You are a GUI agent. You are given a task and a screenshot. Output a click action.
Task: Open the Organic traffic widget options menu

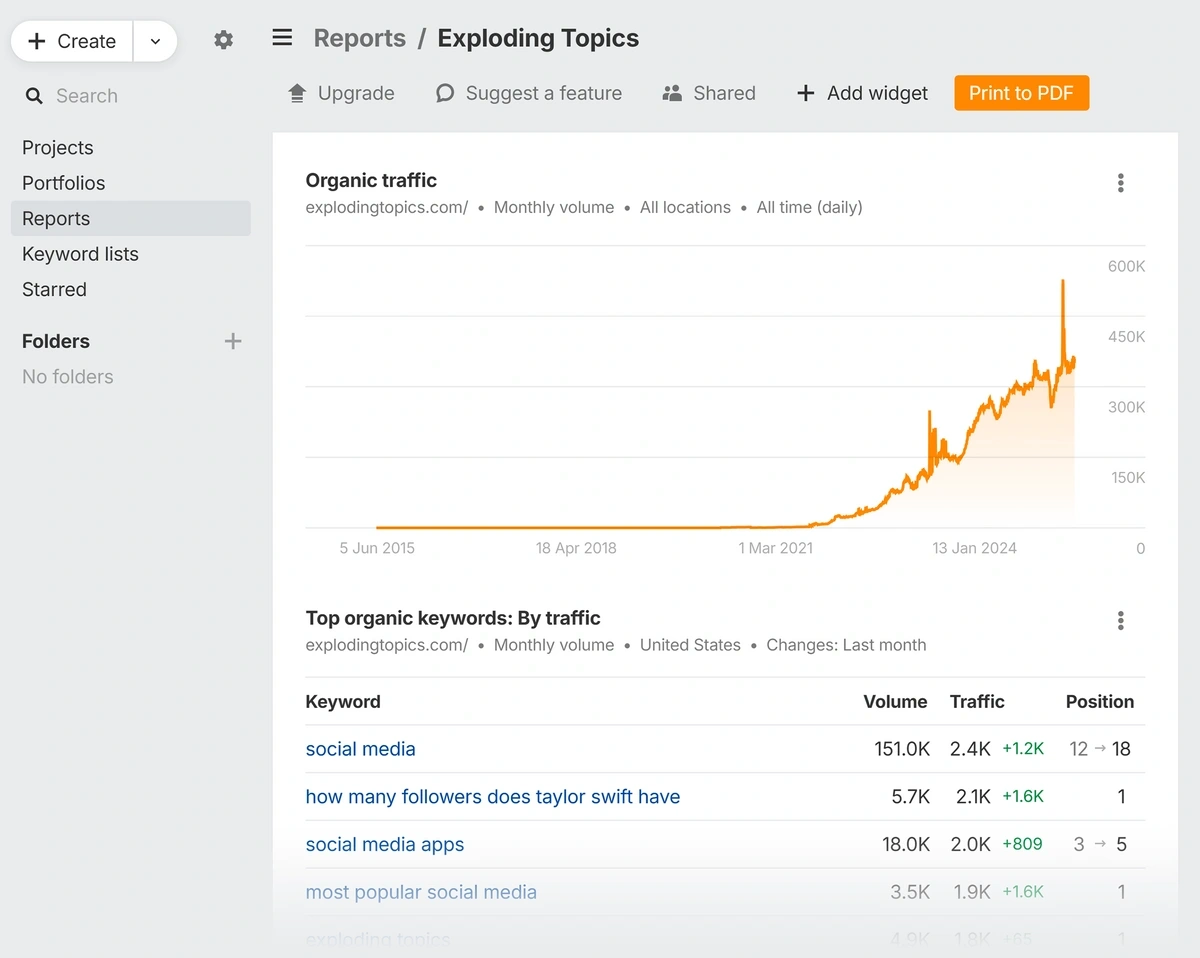click(1120, 183)
